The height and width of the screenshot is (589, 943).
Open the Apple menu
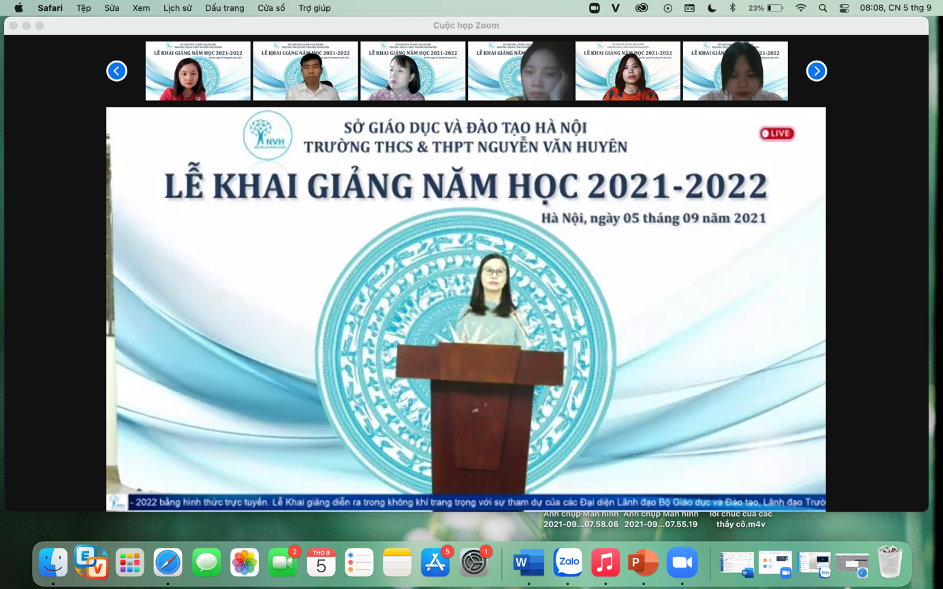18,8
